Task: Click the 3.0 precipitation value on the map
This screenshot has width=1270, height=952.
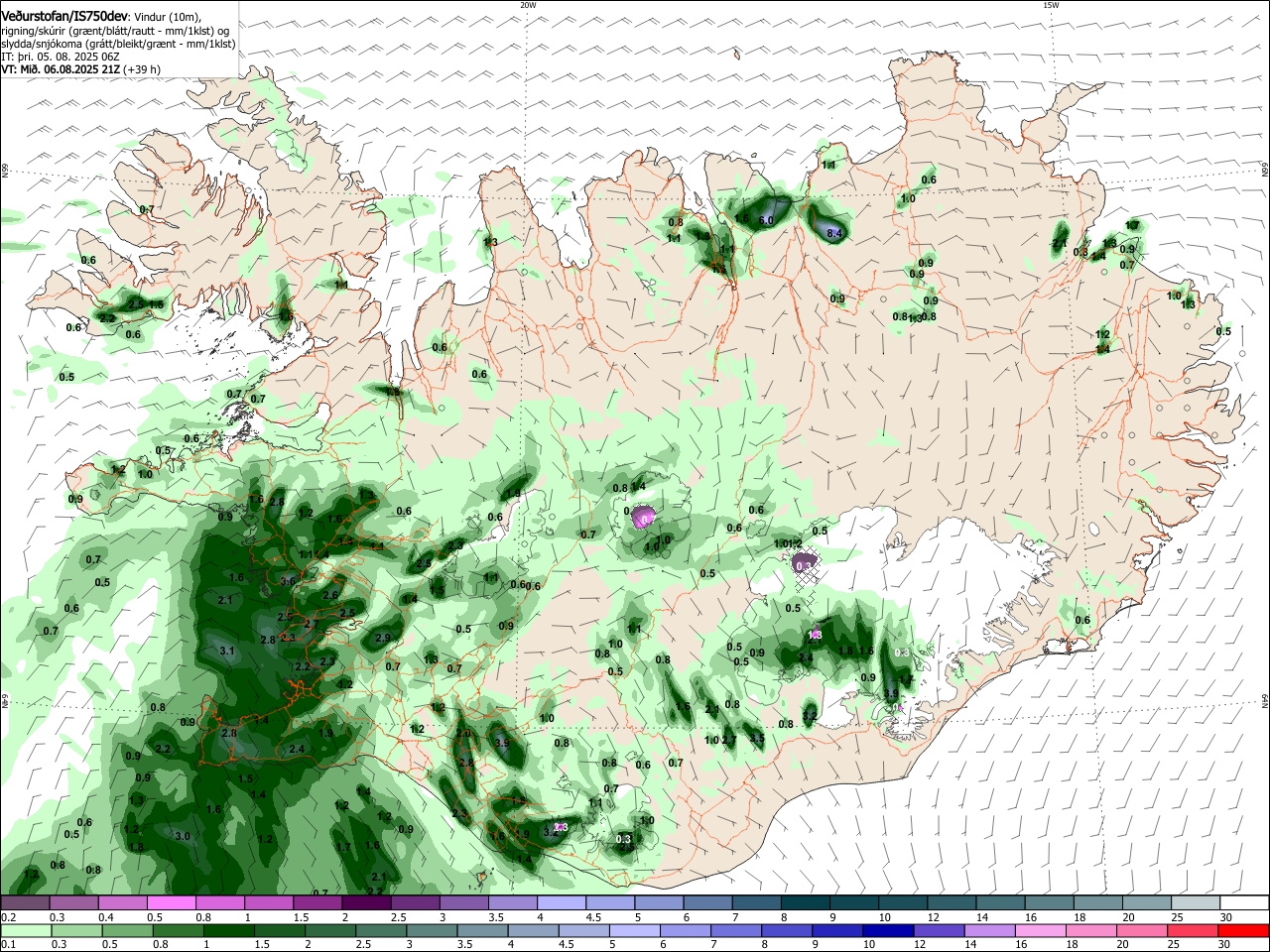Action: click(182, 836)
